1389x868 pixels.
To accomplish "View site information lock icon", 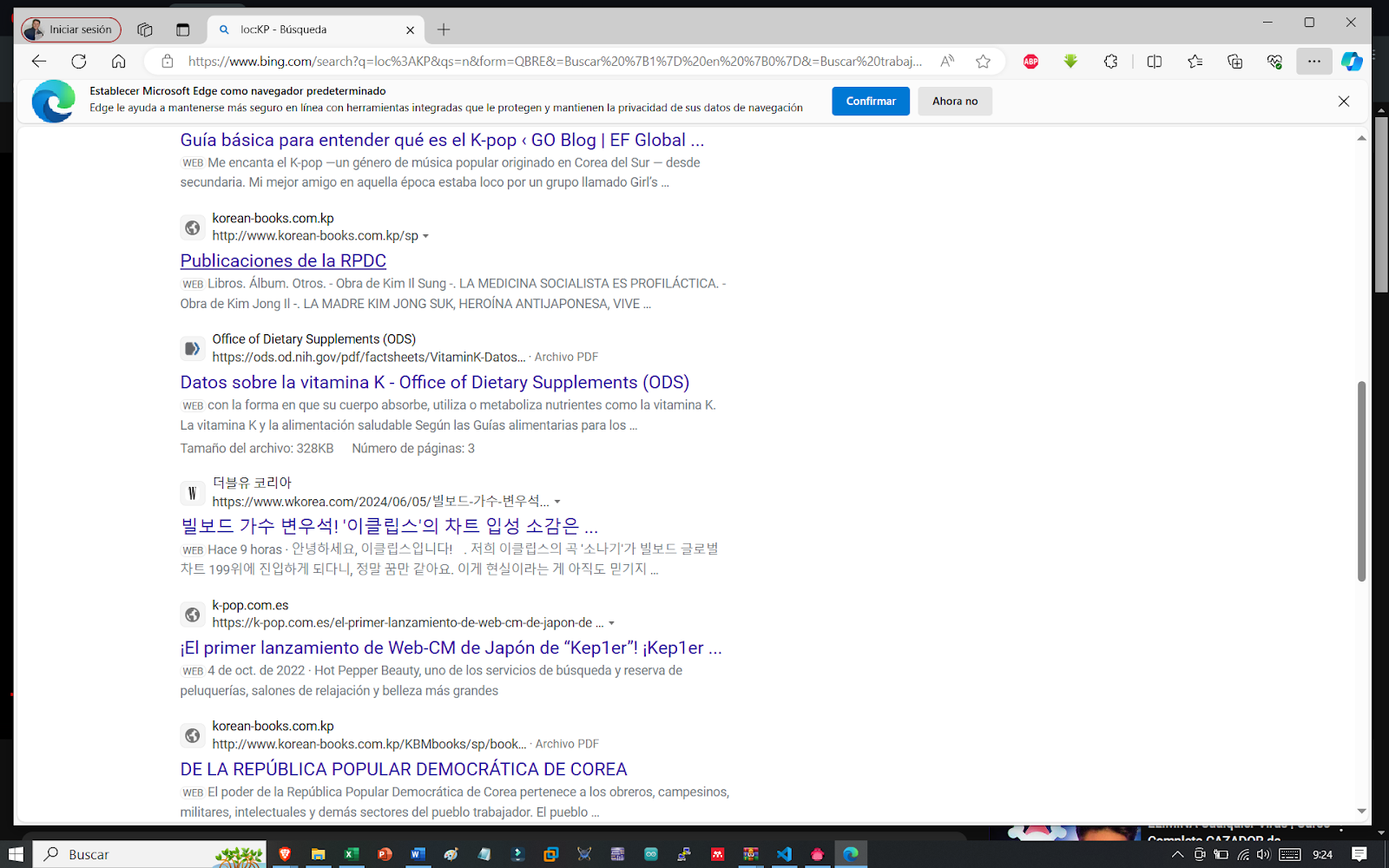I will tap(168, 61).
